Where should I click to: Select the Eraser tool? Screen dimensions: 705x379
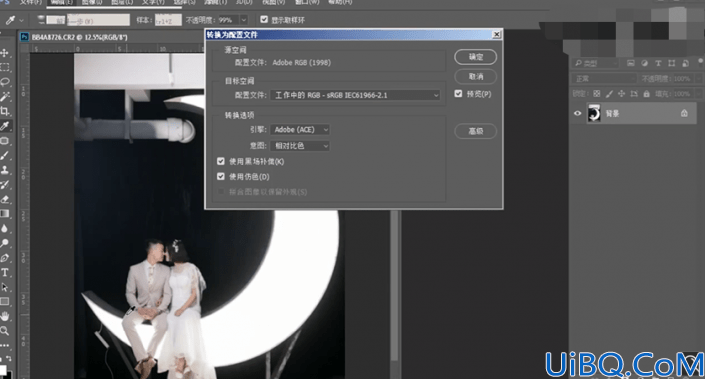point(5,199)
